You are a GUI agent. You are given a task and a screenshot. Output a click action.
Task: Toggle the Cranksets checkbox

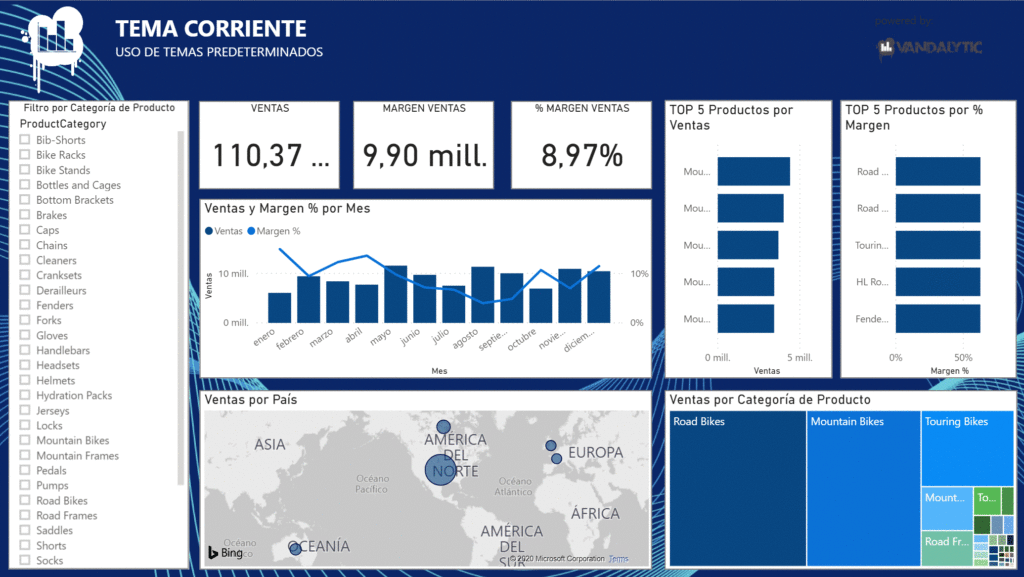tap(25, 275)
